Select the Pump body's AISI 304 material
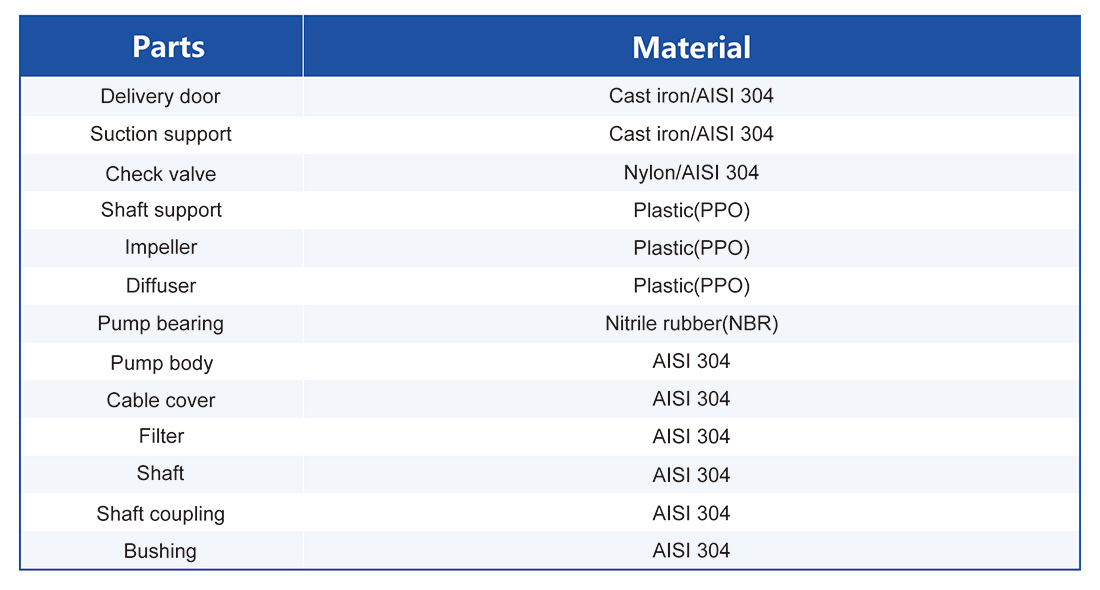Screen dimensions: 1100x590 pos(691,362)
